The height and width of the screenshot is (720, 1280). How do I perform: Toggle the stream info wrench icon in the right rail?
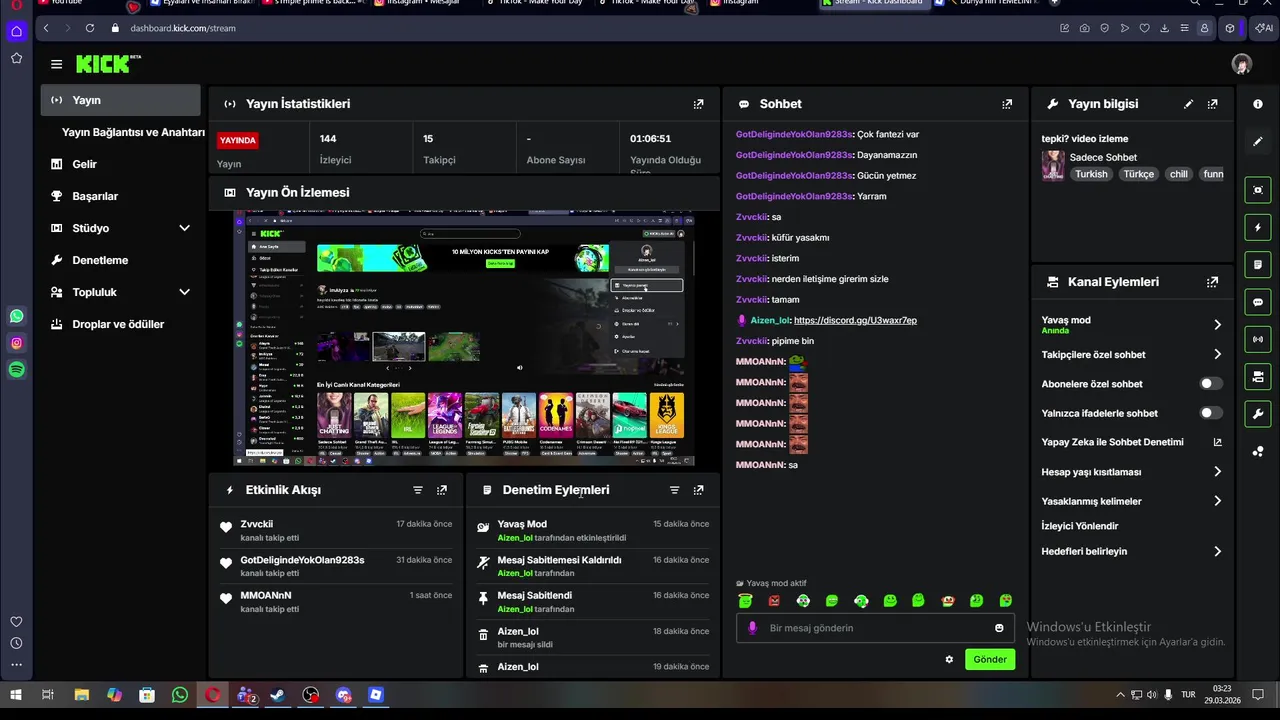(x=1258, y=414)
